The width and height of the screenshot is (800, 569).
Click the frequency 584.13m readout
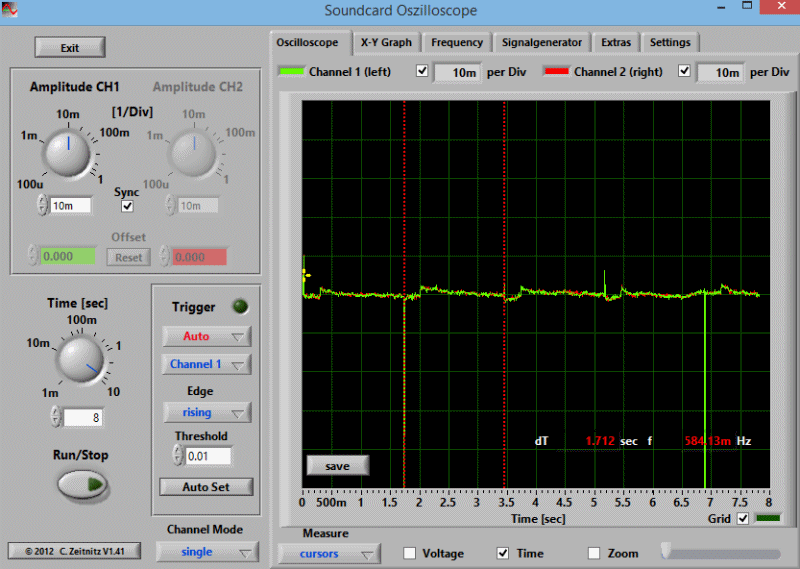tap(707, 441)
